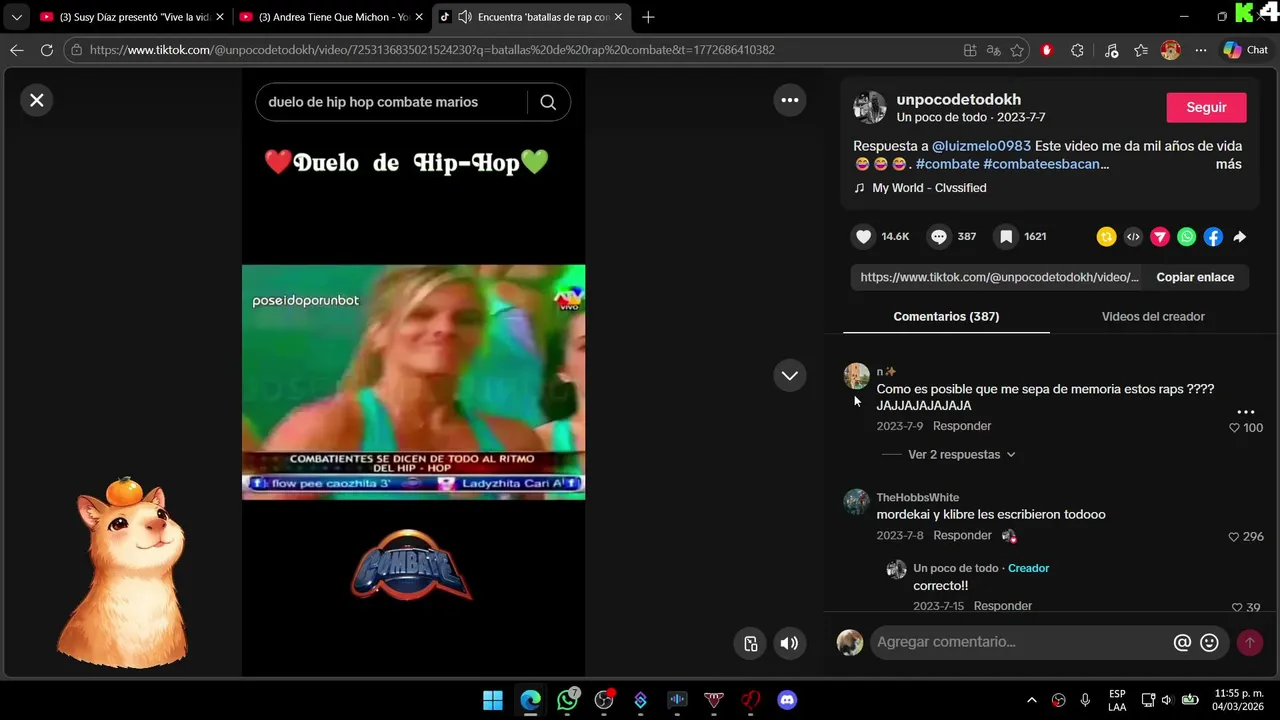This screenshot has height=720, width=1280.
Task: Click the comment bubble icon showing 387
Action: coord(939,237)
